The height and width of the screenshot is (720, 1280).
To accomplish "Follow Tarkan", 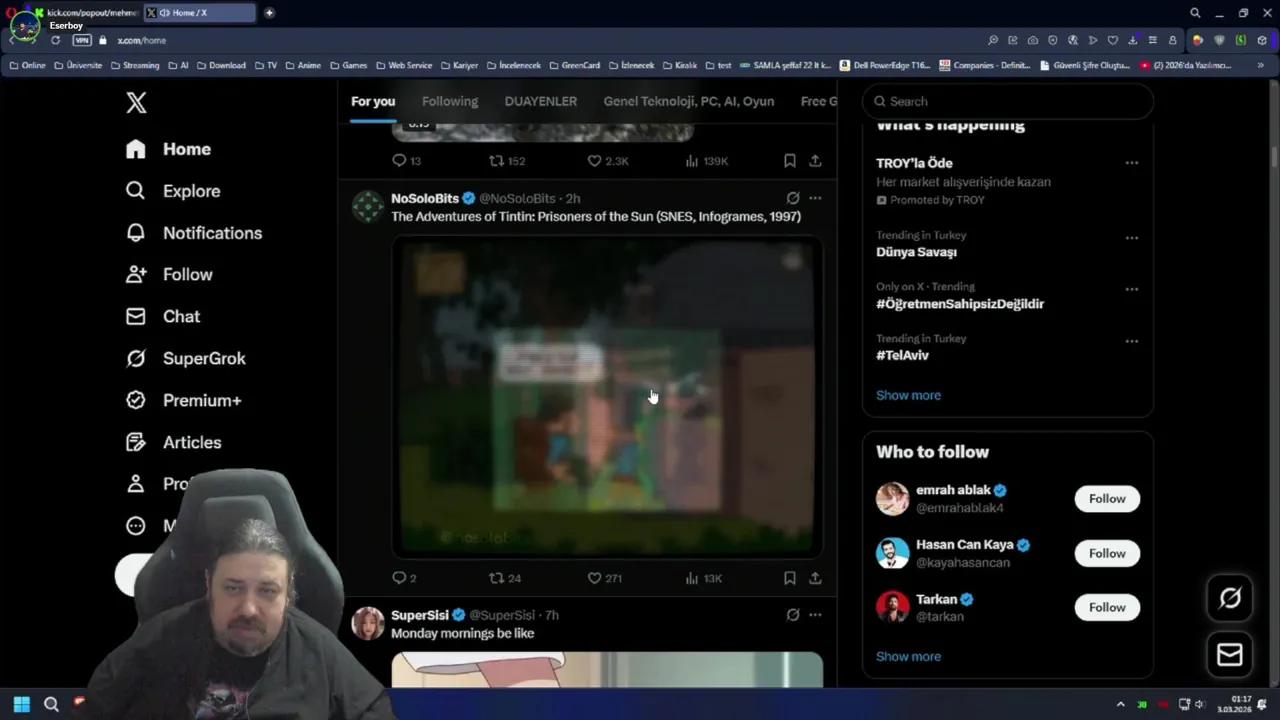I will pos(1107,608).
